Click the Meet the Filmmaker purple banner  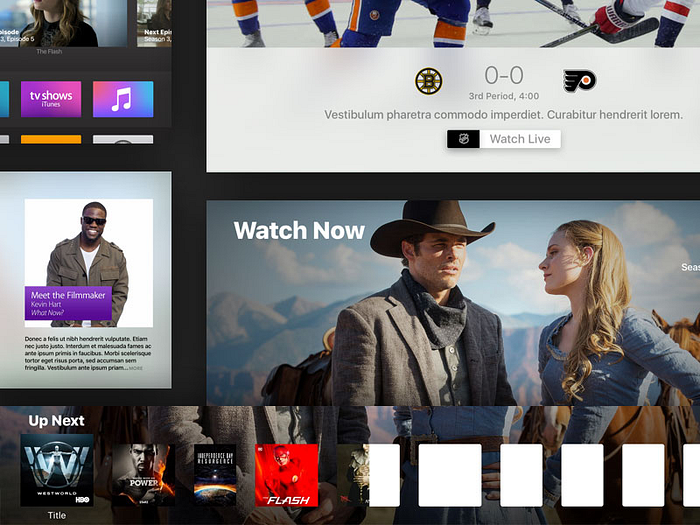click(68, 303)
